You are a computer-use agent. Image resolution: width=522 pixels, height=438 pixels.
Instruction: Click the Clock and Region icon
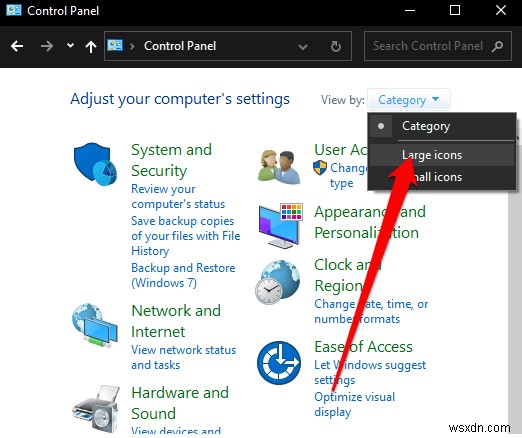(278, 282)
